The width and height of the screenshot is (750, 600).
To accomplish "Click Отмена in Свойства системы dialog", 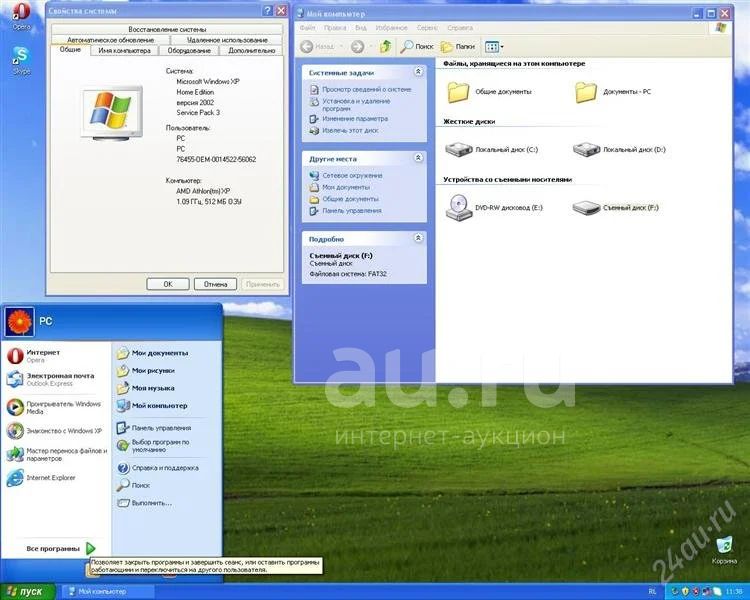I will (x=215, y=284).
